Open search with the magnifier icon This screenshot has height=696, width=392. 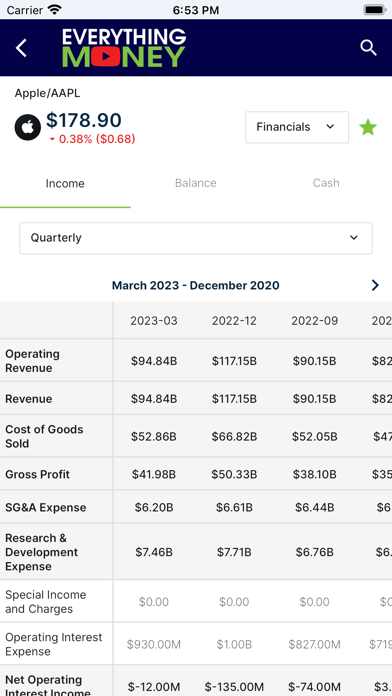tap(368, 47)
